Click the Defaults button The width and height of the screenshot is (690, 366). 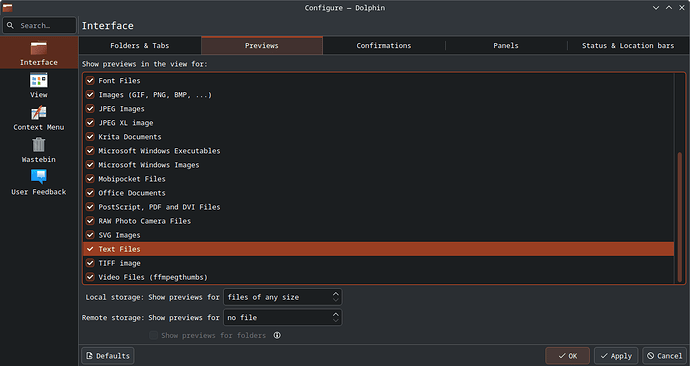tap(108, 356)
